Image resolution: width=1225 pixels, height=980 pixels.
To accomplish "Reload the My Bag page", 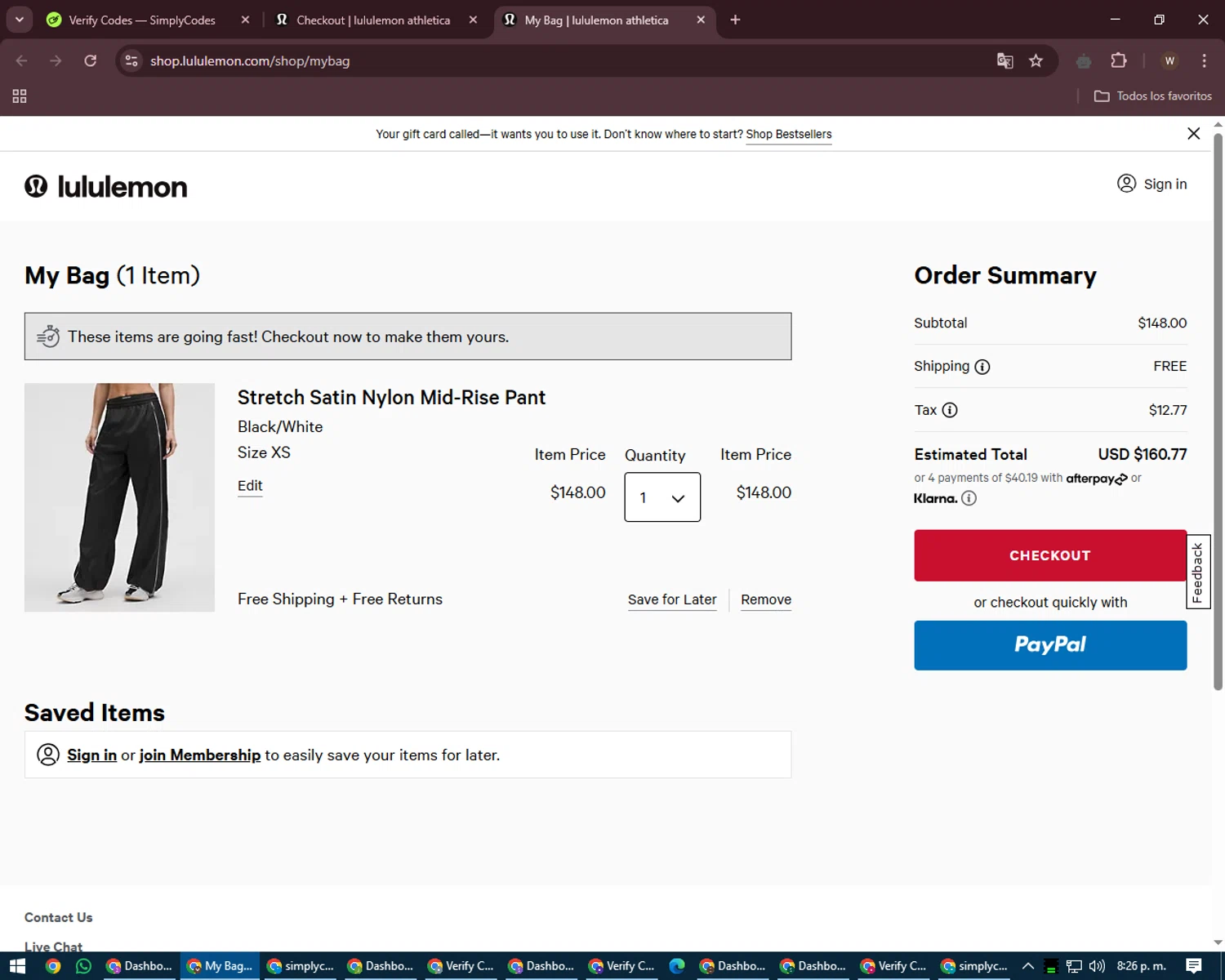I will click(91, 61).
